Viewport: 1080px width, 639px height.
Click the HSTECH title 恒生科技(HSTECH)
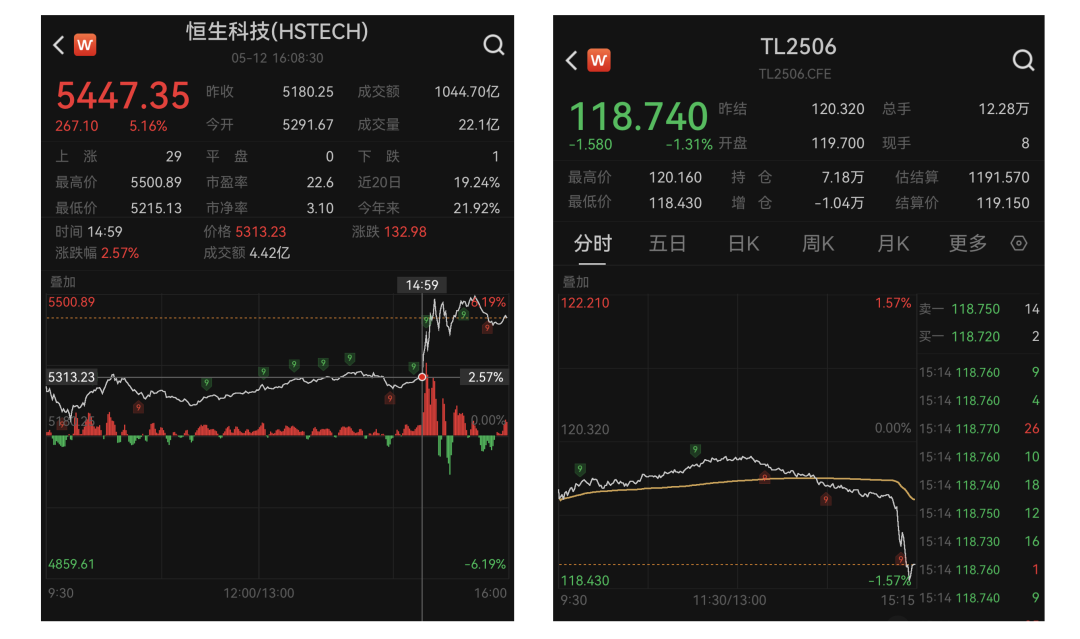click(277, 32)
